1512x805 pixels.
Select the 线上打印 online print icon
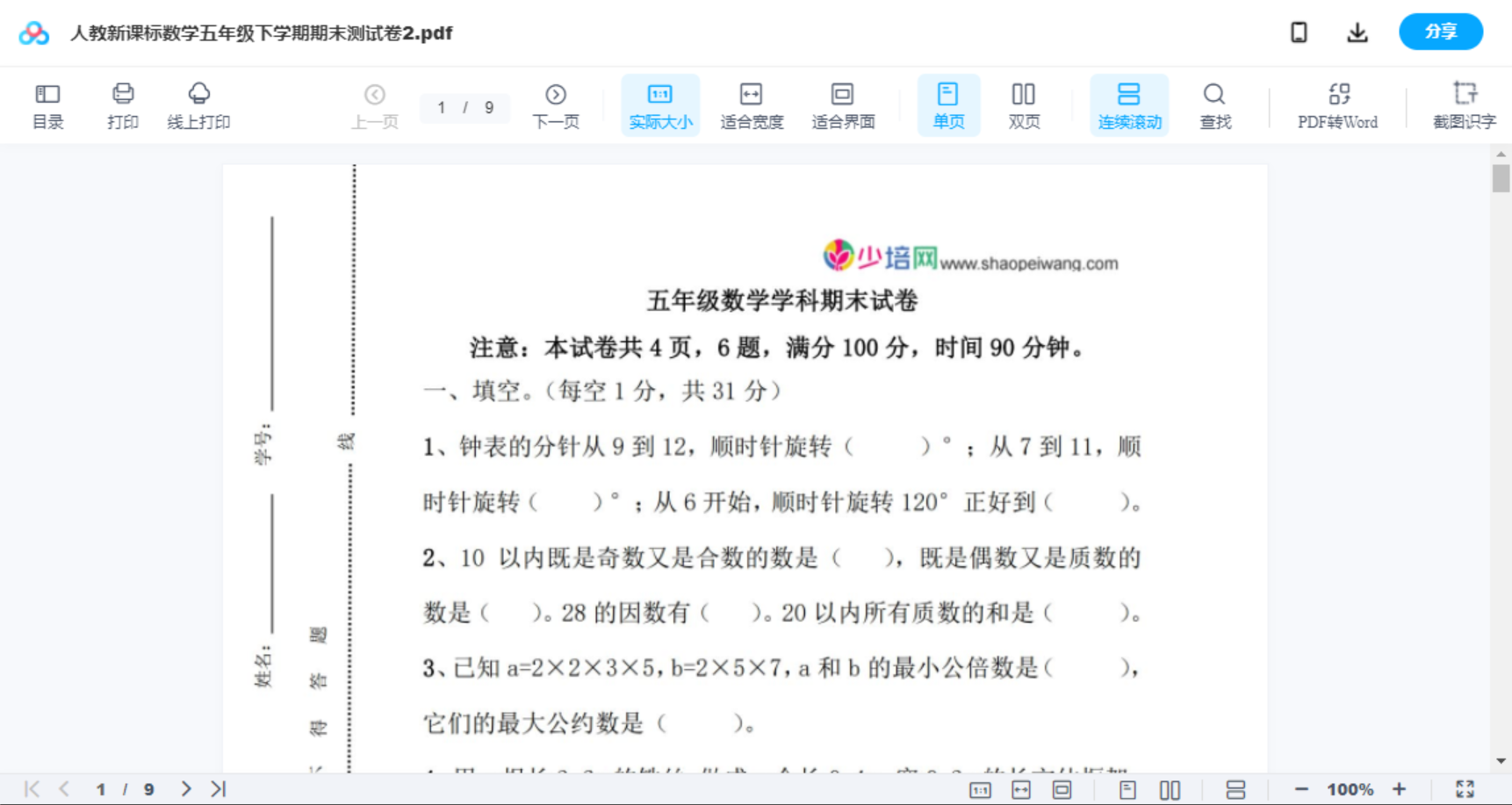[198, 104]
